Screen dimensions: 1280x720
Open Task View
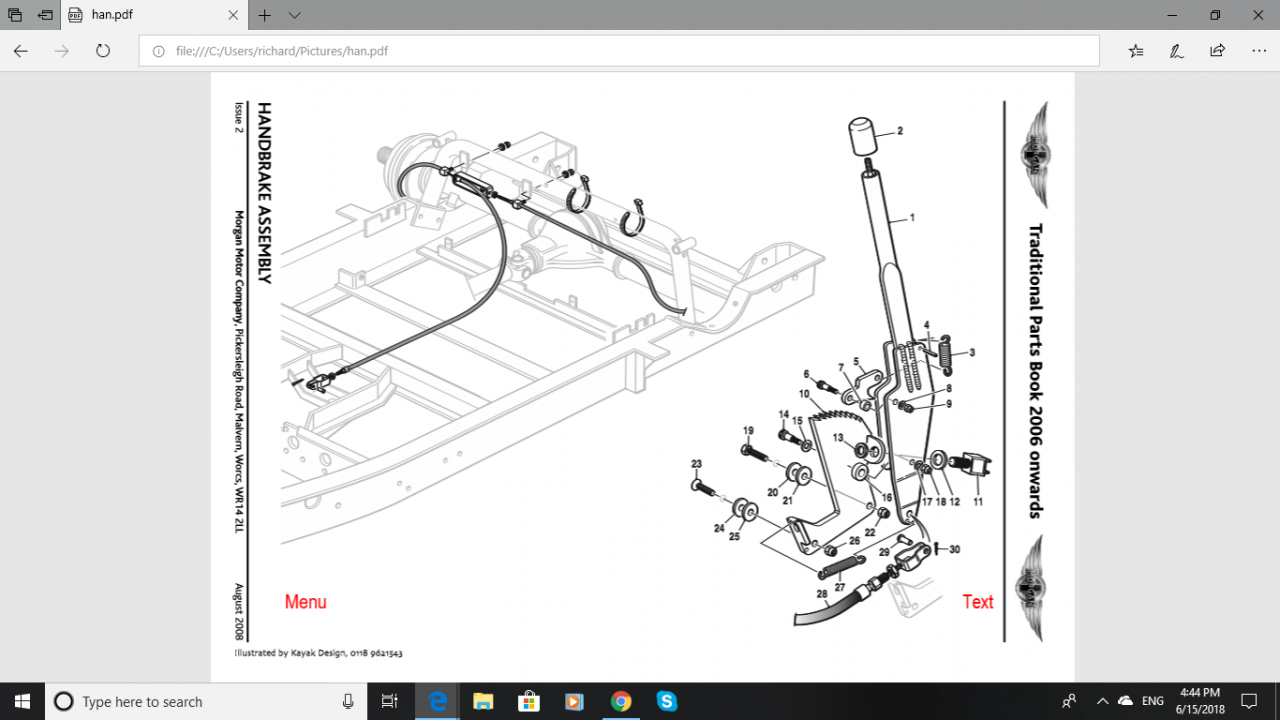pos(391,701)
